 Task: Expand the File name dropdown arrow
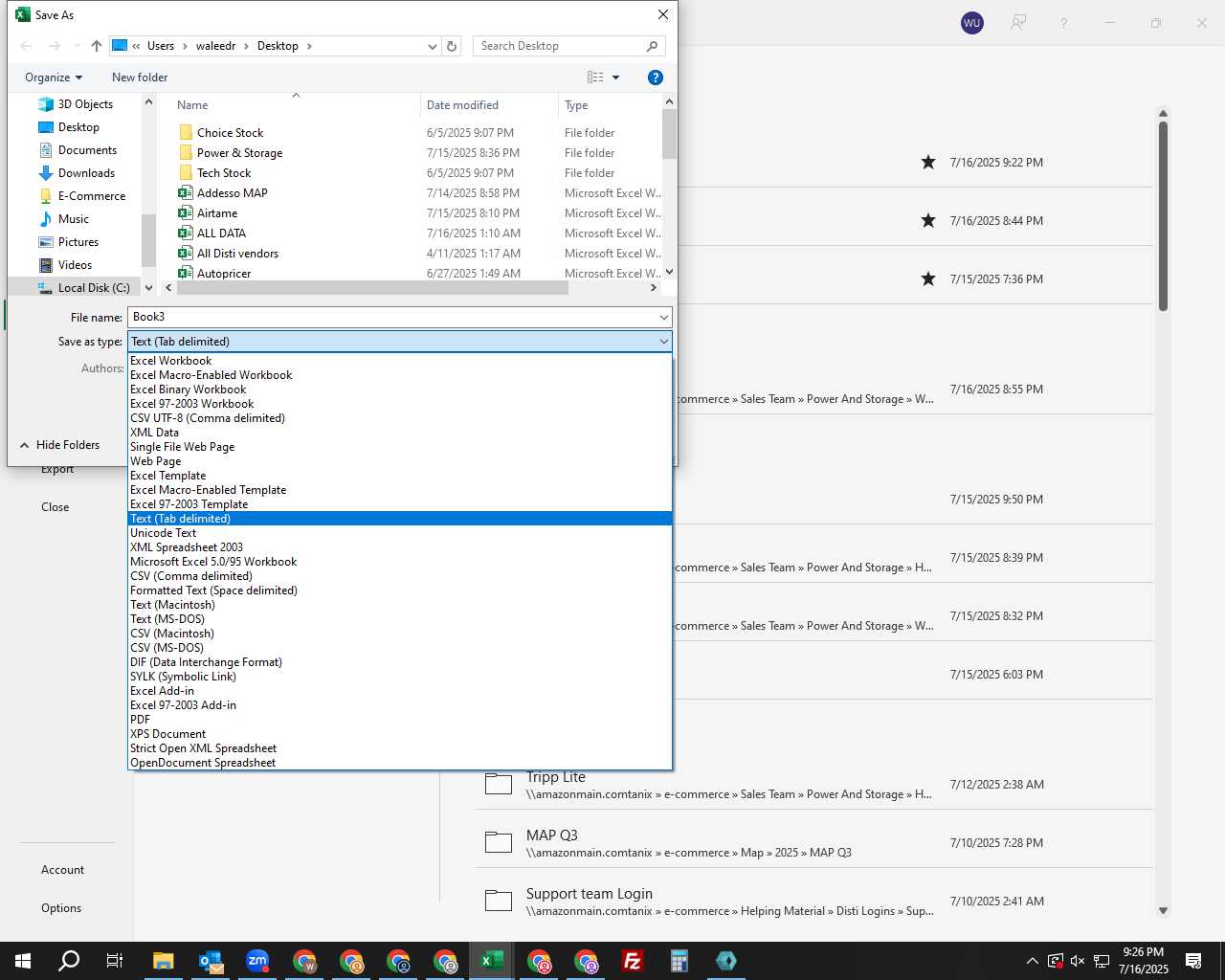(x=663, y=317)
